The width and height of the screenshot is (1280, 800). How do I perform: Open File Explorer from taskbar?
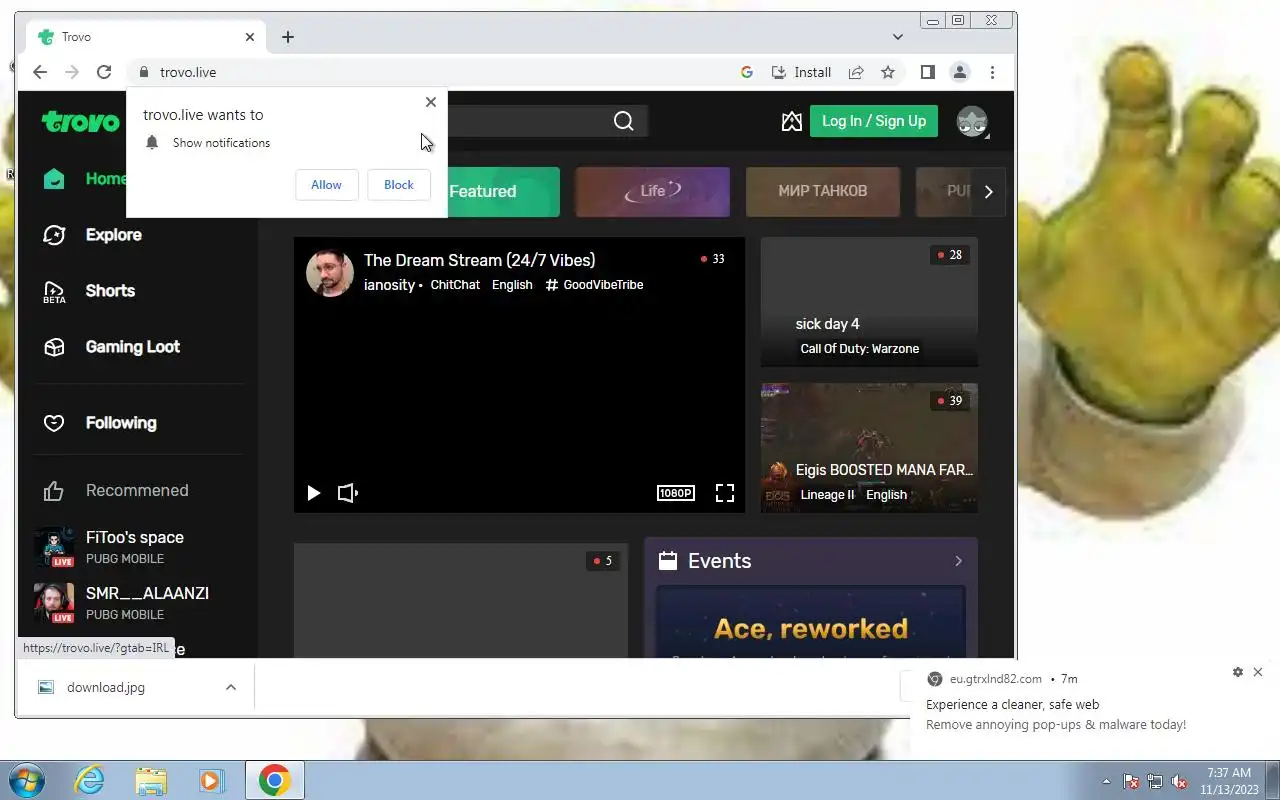tap(151, 780)
